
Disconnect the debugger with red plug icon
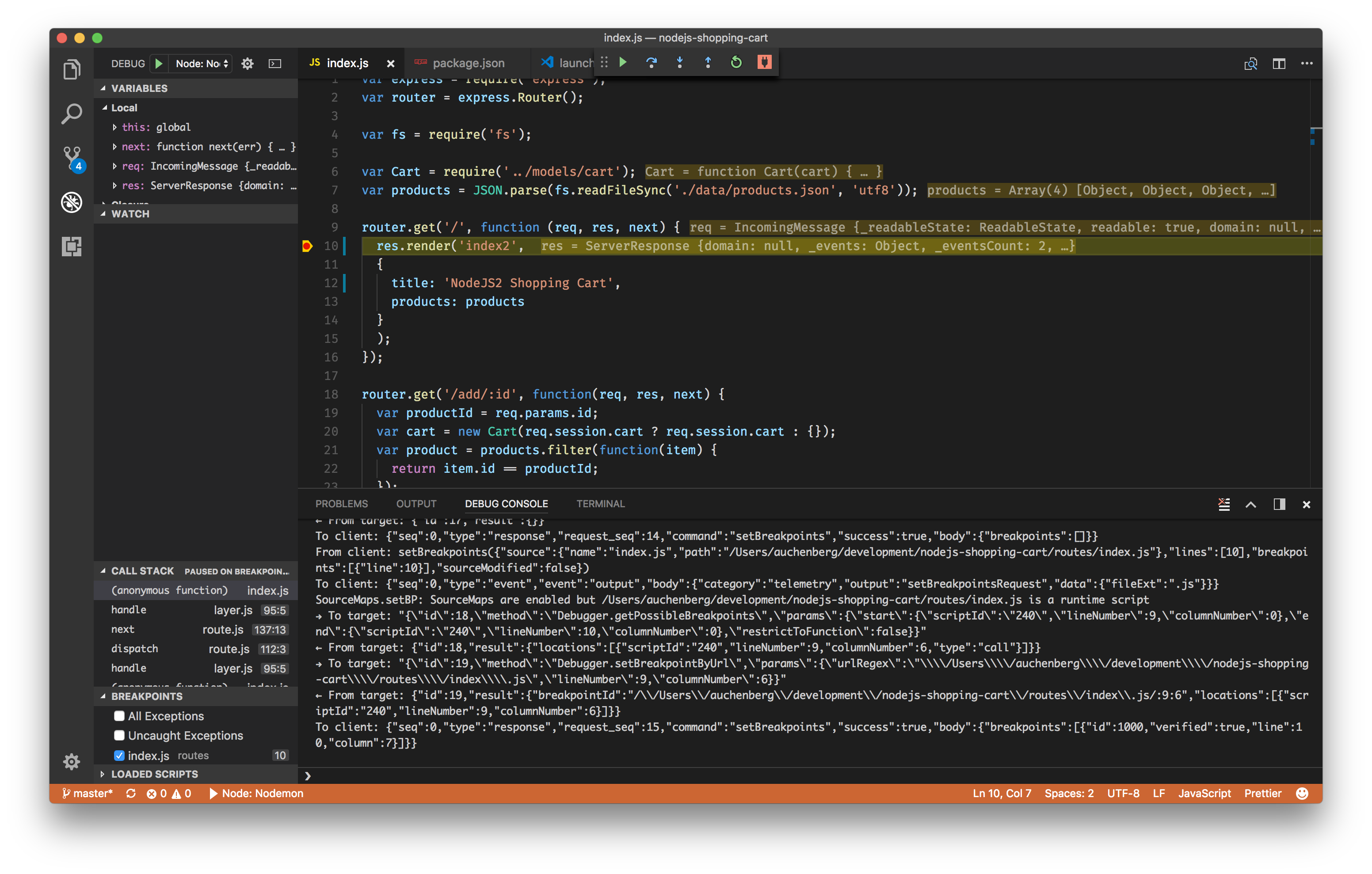coord(764,61)
